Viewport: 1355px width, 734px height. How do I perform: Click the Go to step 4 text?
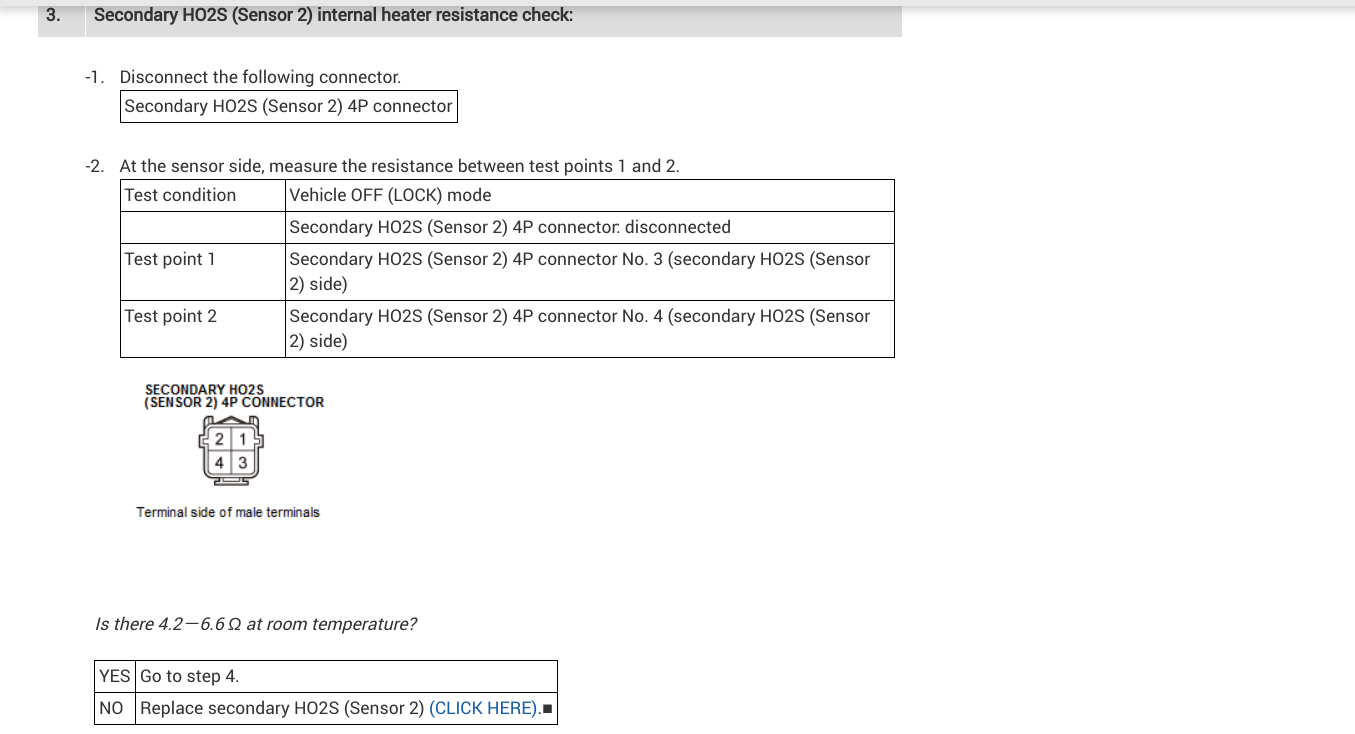(x=190, y=676)
